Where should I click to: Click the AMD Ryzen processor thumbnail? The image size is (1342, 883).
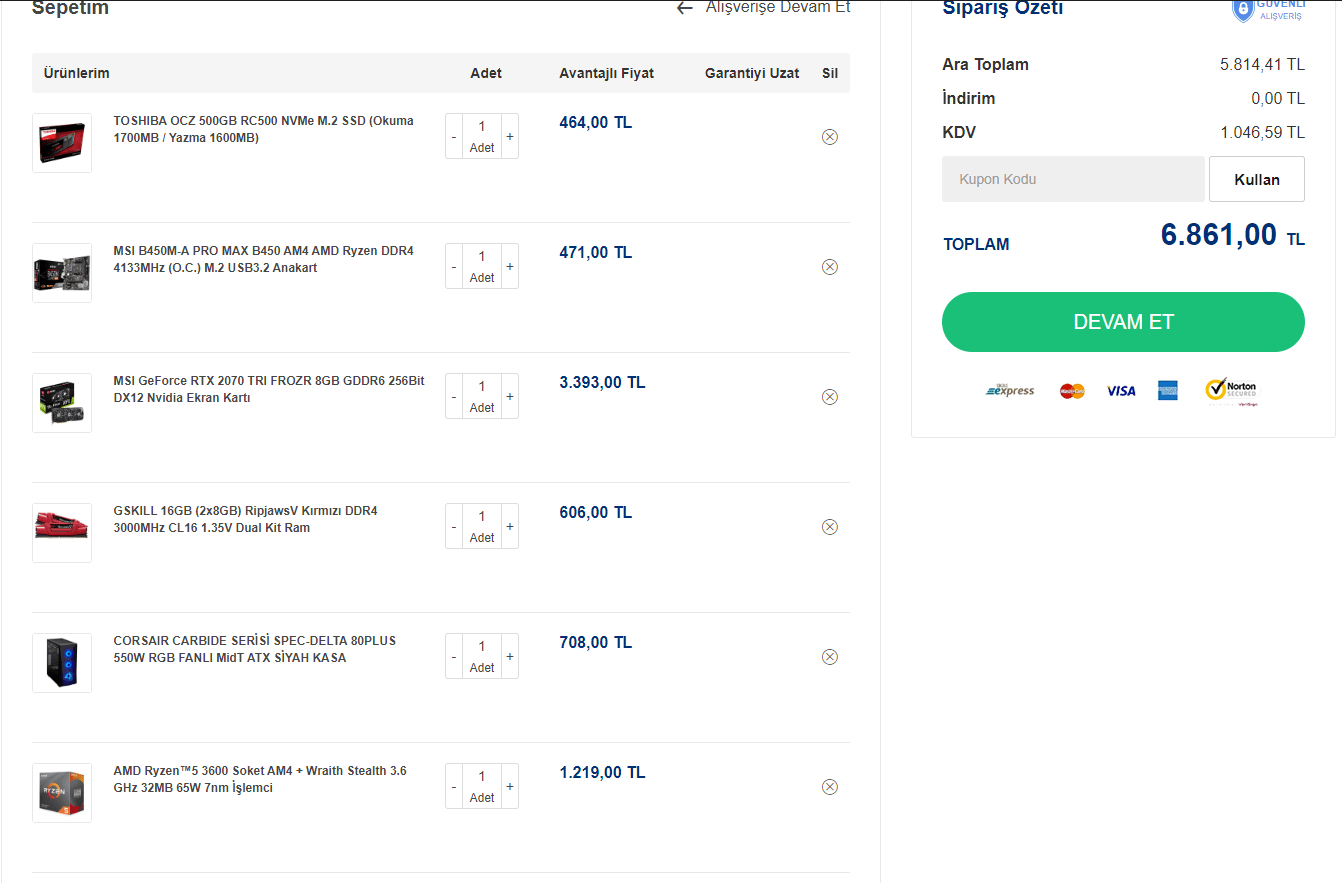62,792
